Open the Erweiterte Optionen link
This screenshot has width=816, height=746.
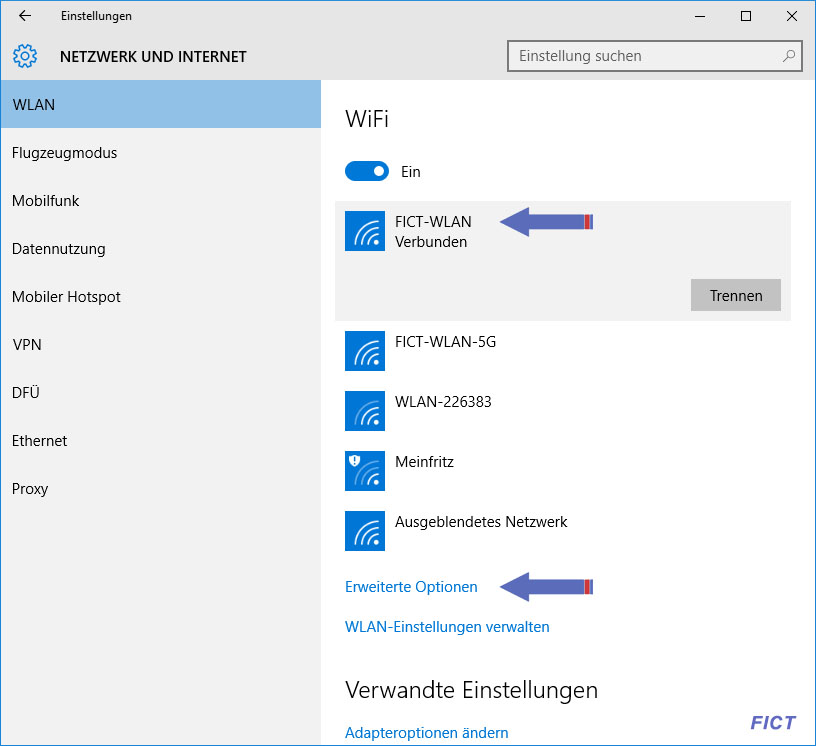click(x=411, y=587)
